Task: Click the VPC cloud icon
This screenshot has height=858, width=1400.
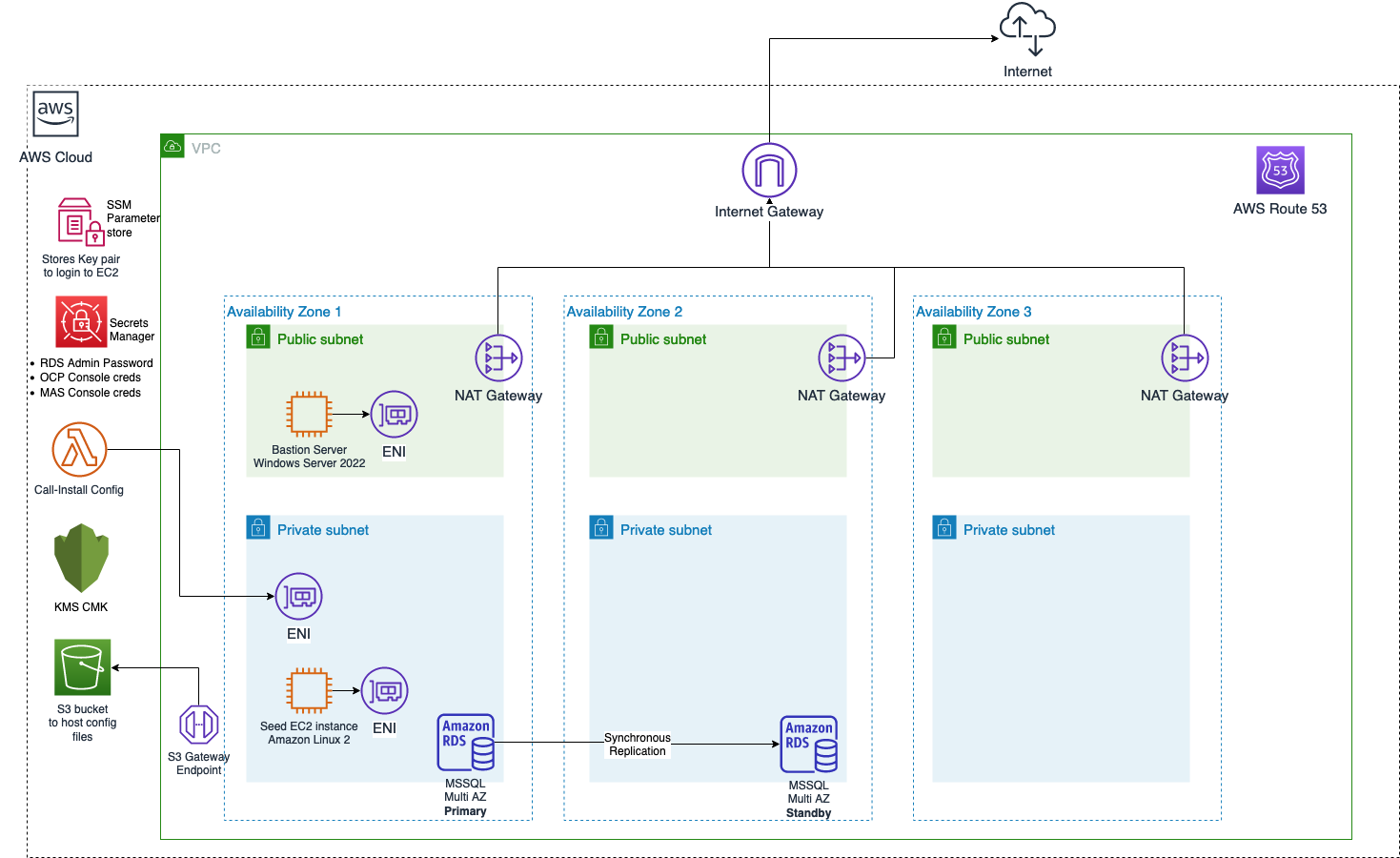Action: click(x=172, y=146)
